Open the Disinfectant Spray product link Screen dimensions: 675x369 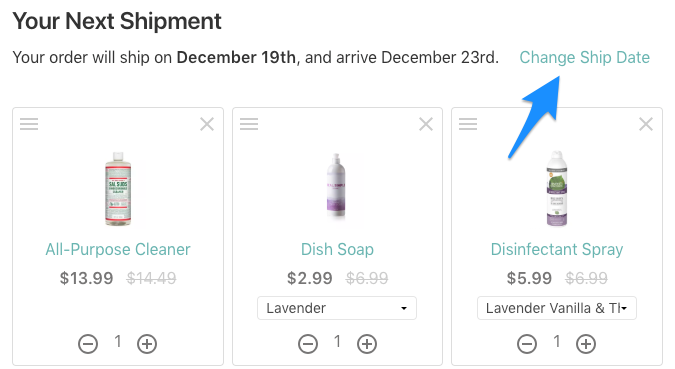point(557,249)
